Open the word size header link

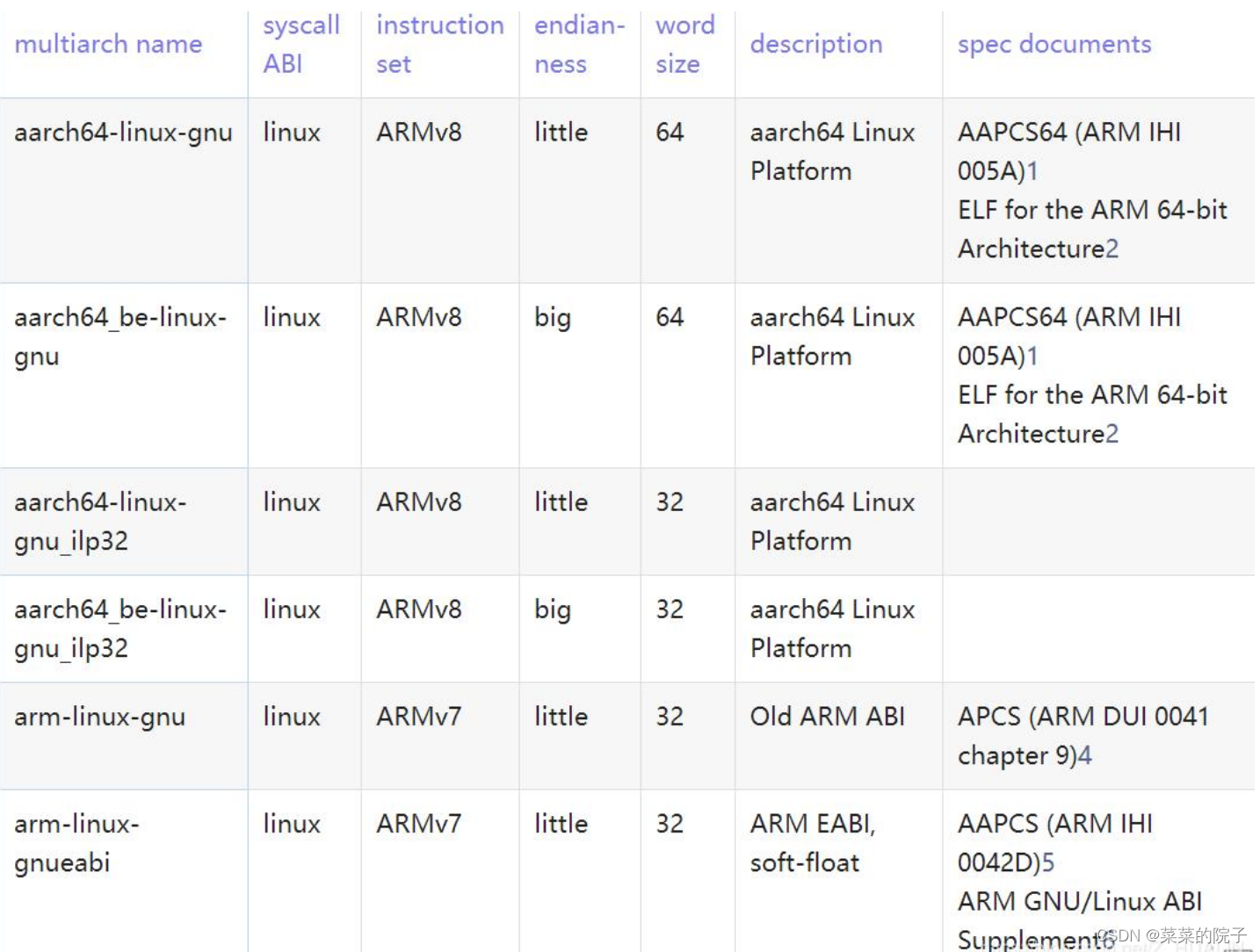[684, 44]
